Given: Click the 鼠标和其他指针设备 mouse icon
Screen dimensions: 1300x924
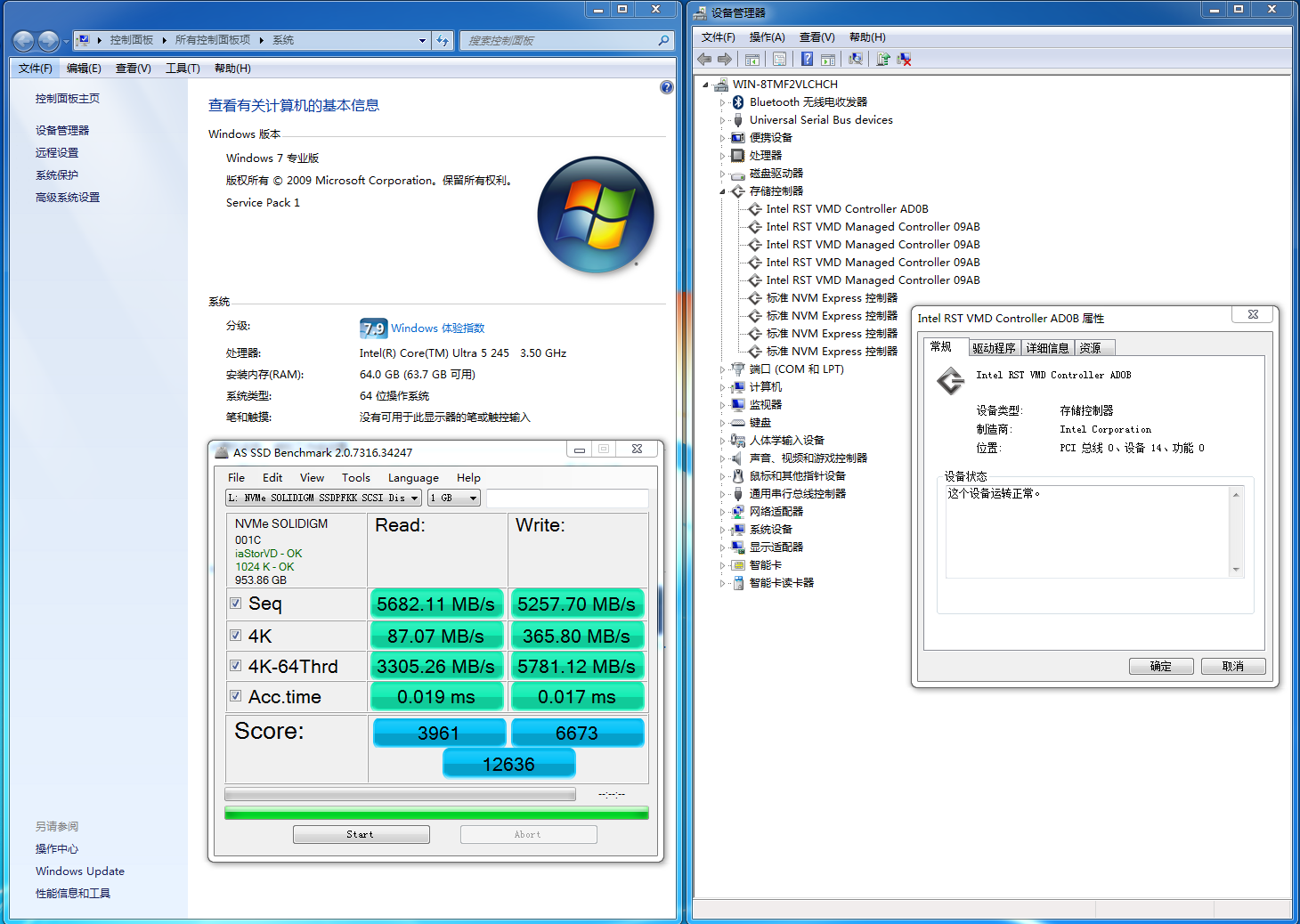Looking at the screenshot, I should tap(737, 476).
